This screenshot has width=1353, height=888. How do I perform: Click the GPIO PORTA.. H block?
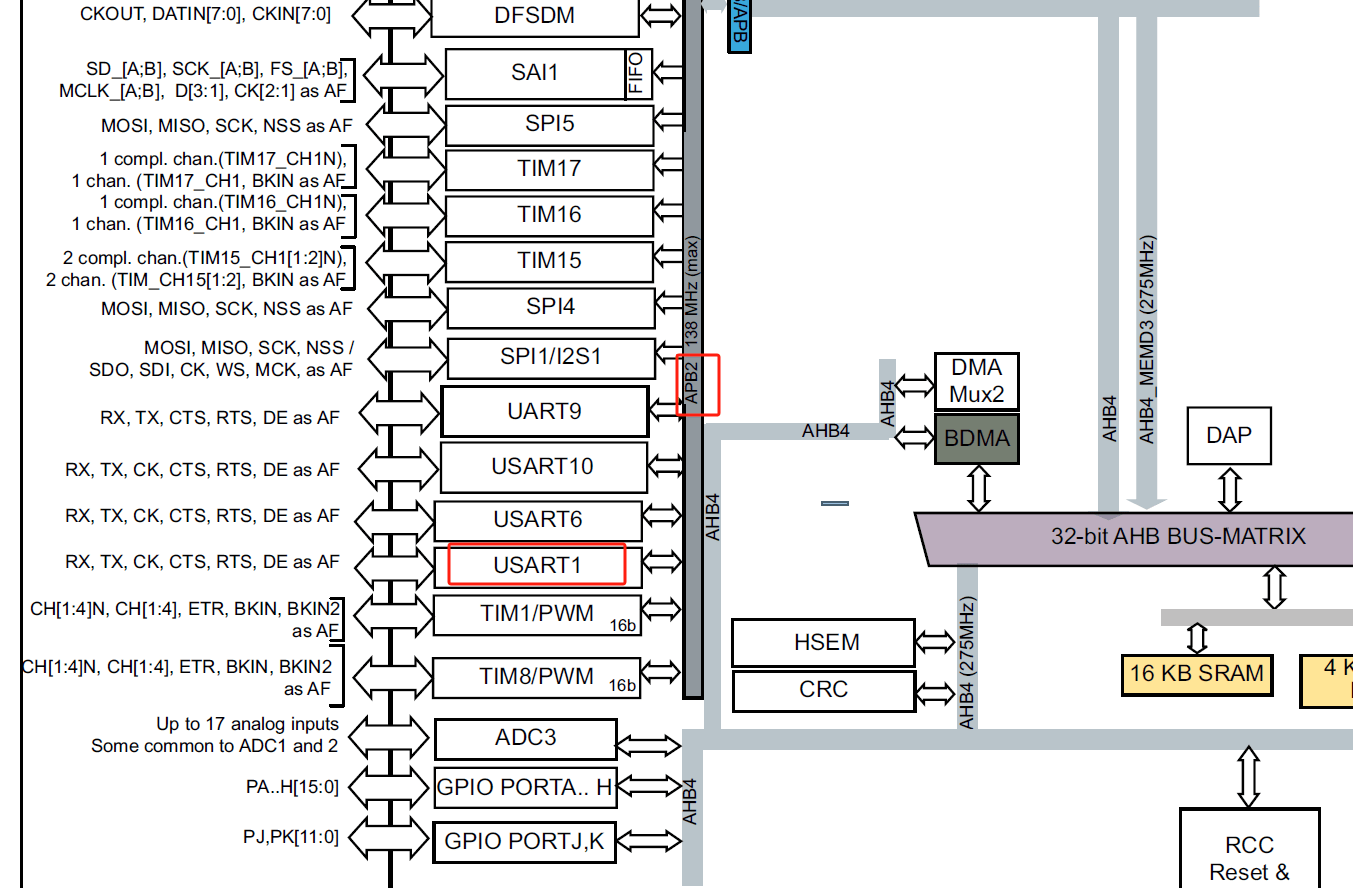click(x=526, y=788)
